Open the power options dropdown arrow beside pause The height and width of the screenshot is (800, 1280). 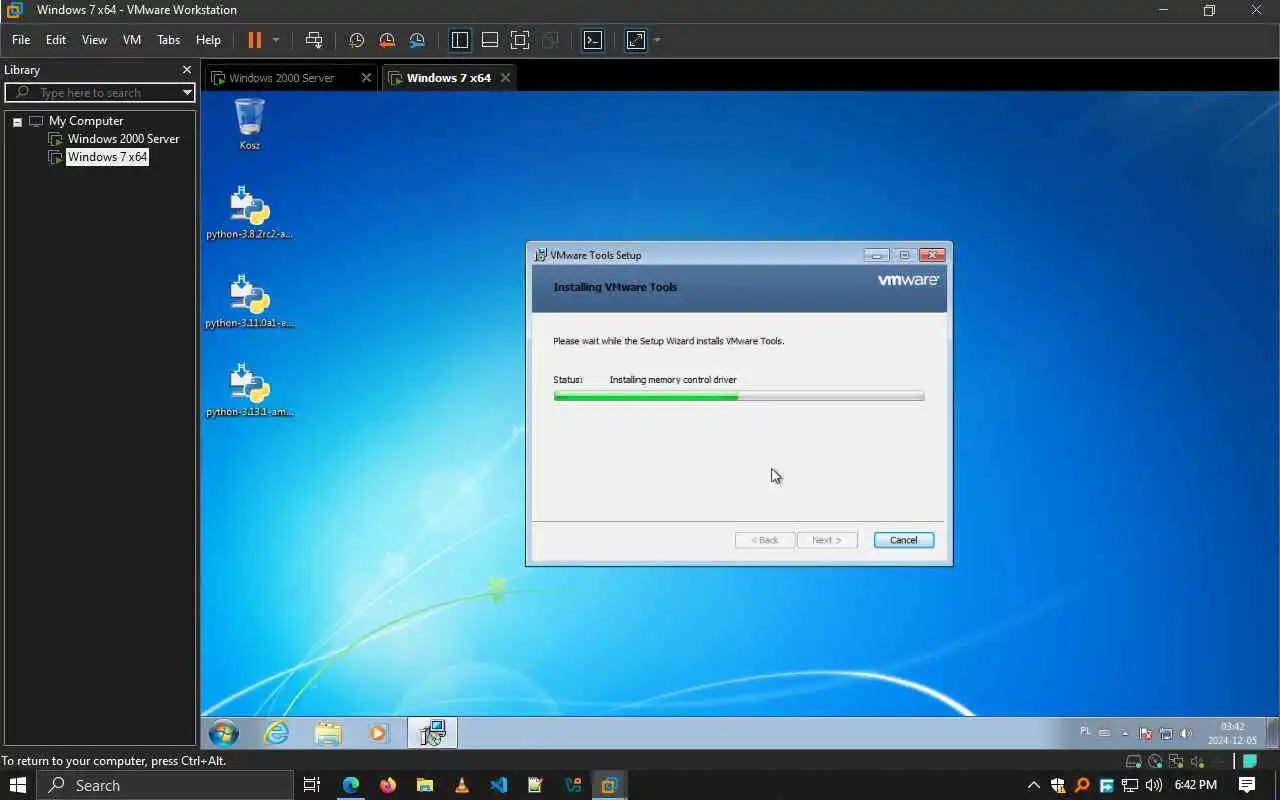click(x=276, y=40)
